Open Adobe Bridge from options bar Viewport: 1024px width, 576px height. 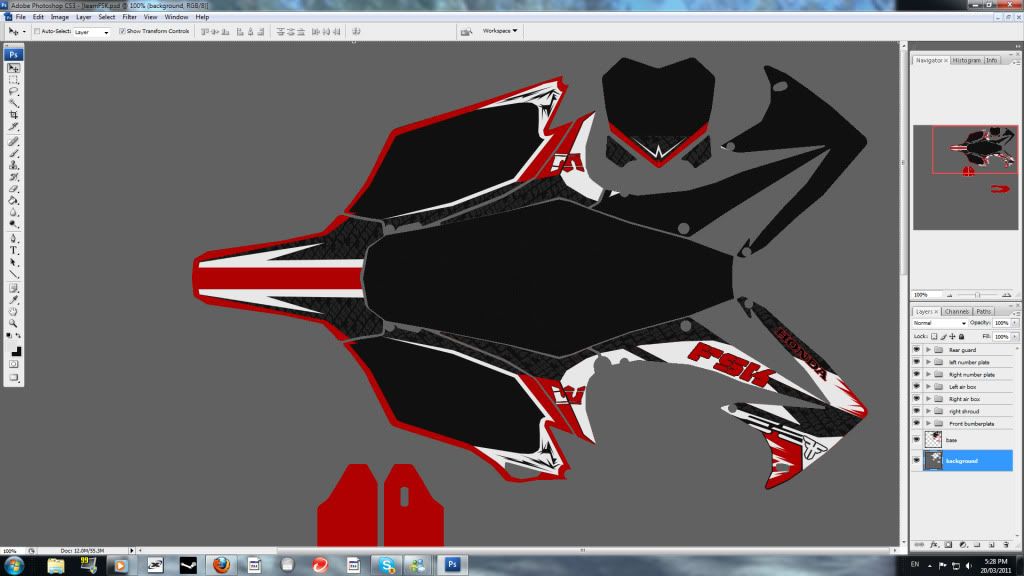pyautogui.click(x=466, y=31)
